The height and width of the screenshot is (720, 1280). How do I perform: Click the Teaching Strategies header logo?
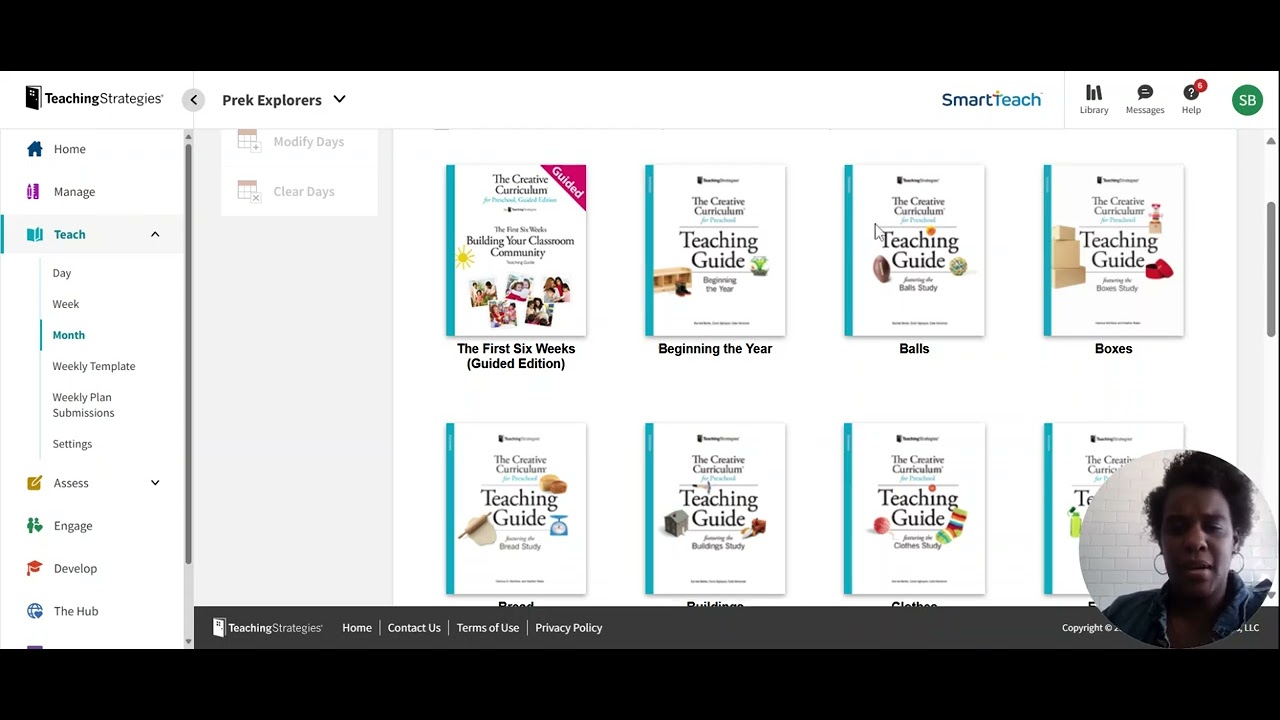coord(95,98)
